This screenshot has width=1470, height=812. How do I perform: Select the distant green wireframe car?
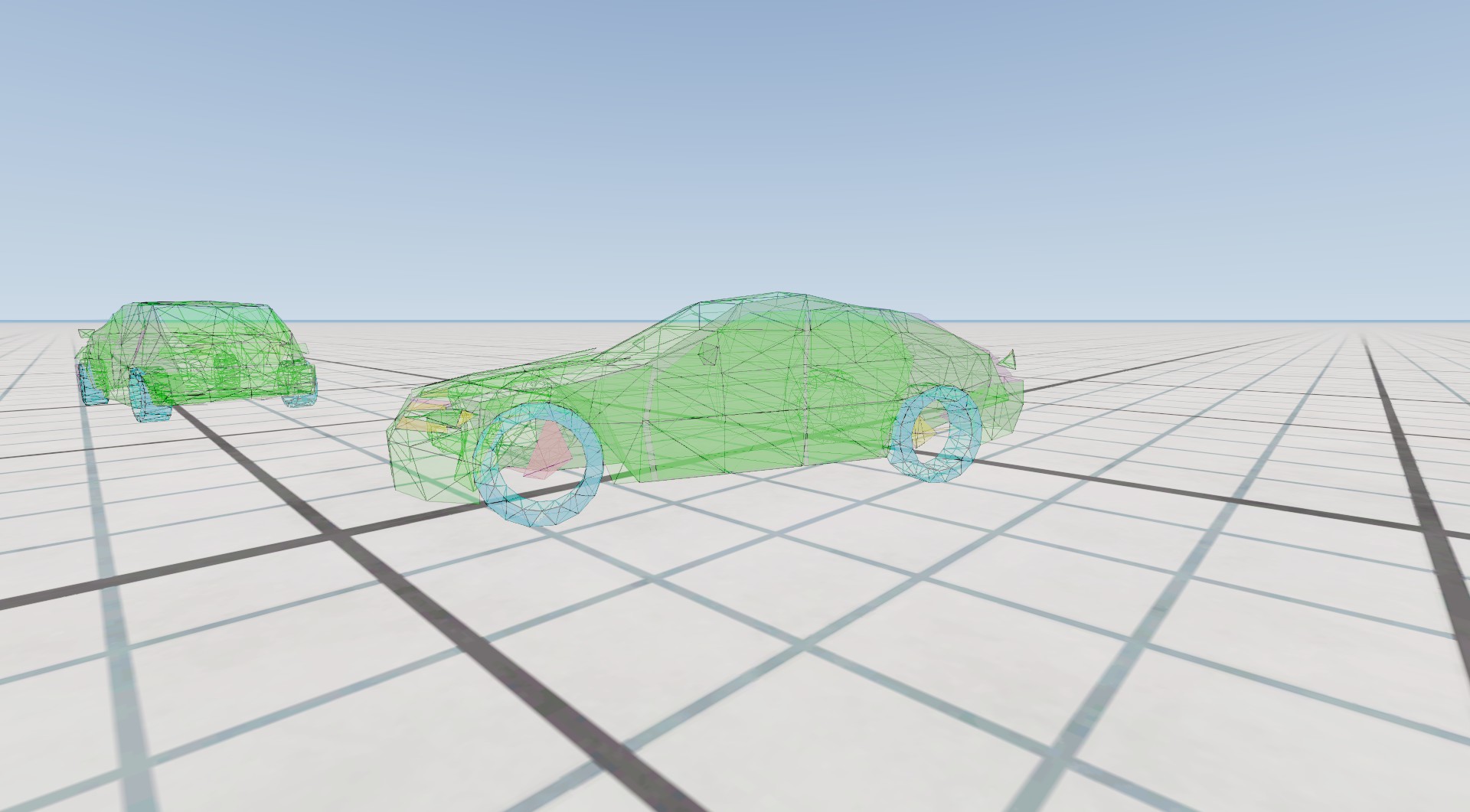coord(196,361)
